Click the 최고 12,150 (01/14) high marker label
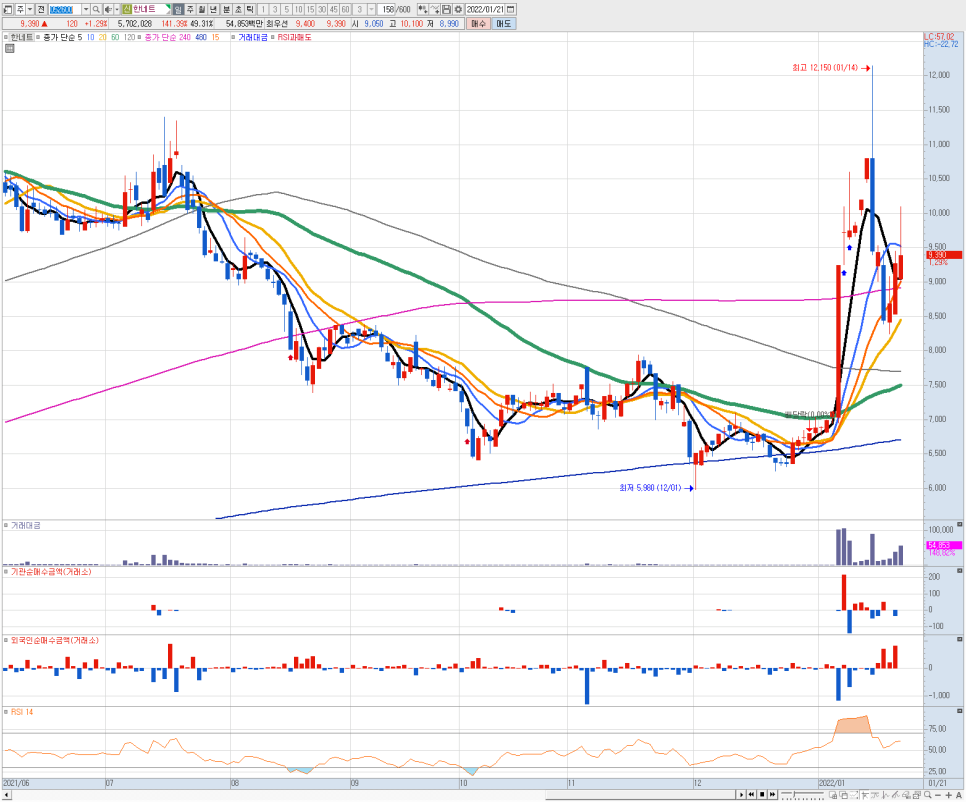The height and width of the screenshot is (802, 966). (x=825, y=68)
